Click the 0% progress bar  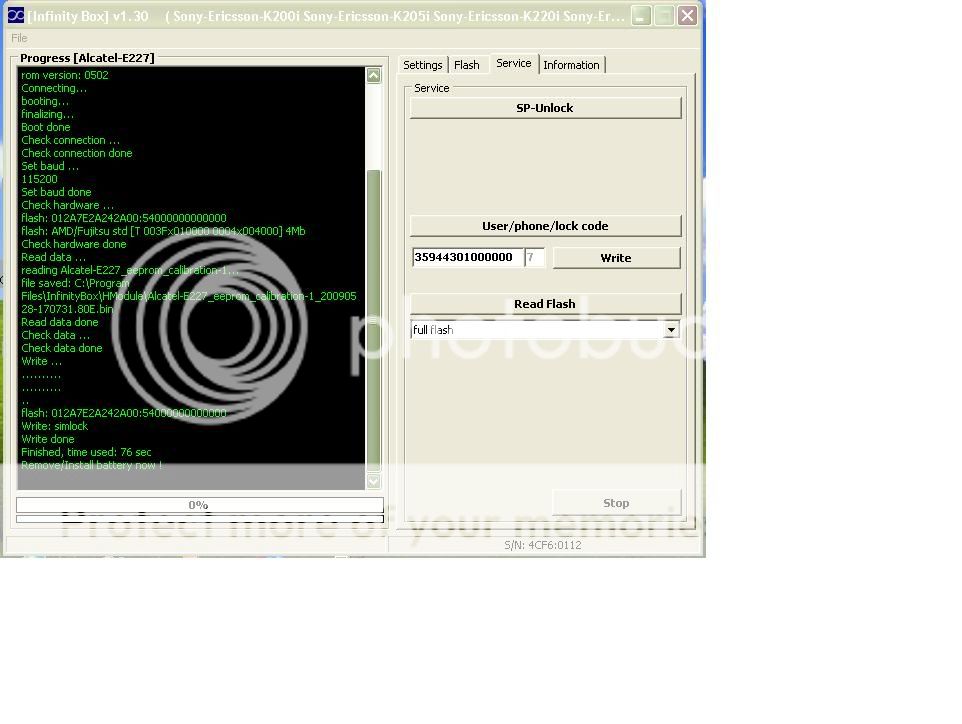click(x=199, y=505)
